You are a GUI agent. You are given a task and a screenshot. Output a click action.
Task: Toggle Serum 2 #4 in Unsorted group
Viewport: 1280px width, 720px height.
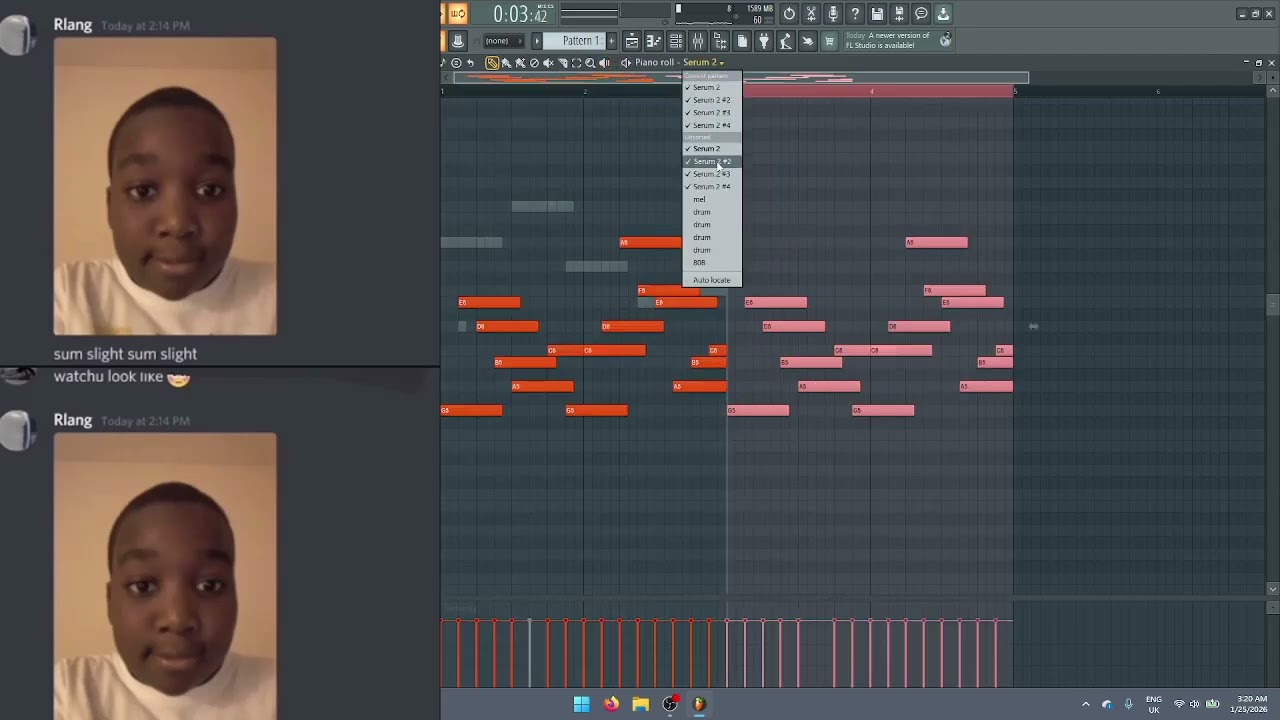712,187
